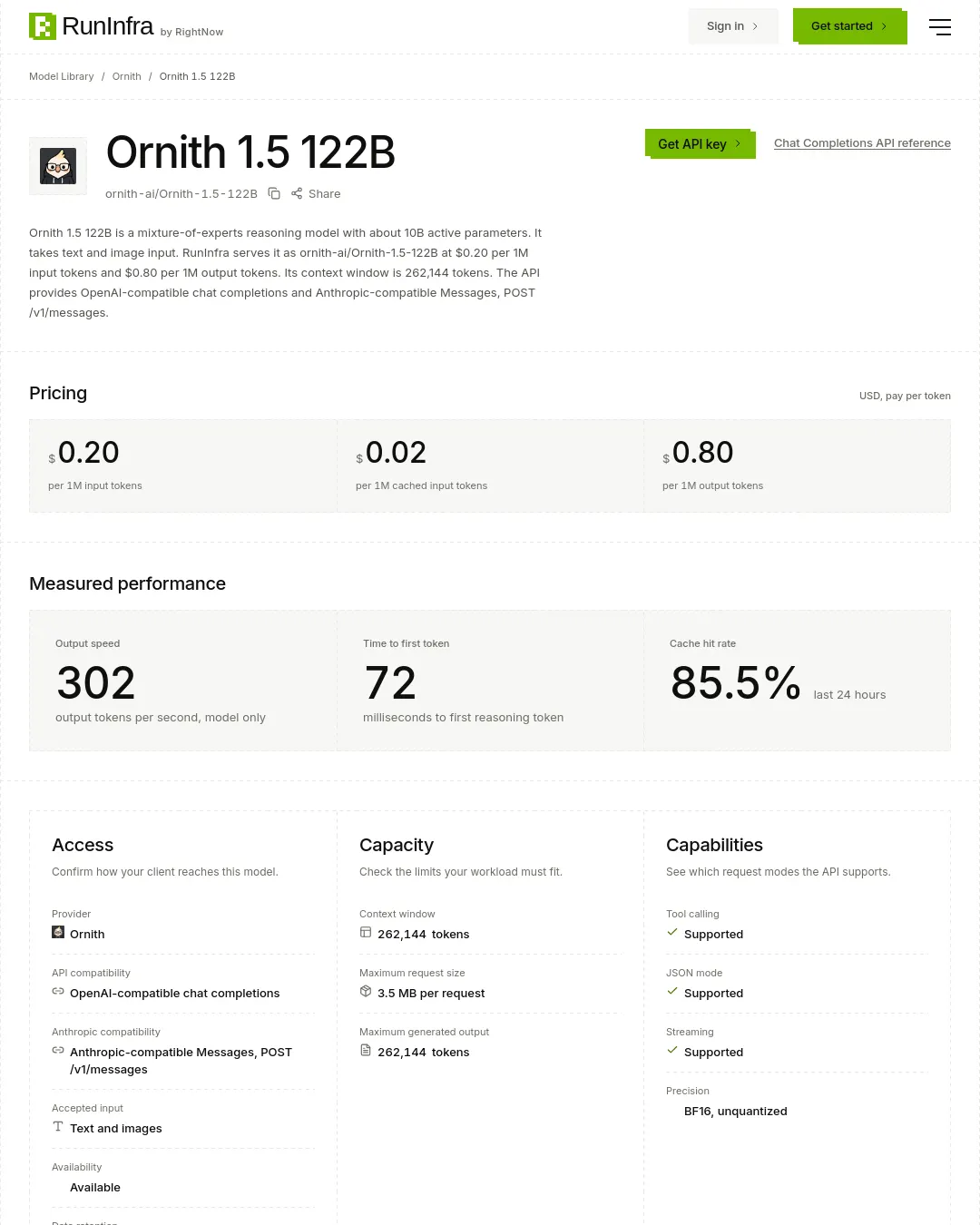Image resolution: width=980 pixels, height=1225 pixels.
Task: Click the Ornith provider icon in Access
Action: click(58, 933)
